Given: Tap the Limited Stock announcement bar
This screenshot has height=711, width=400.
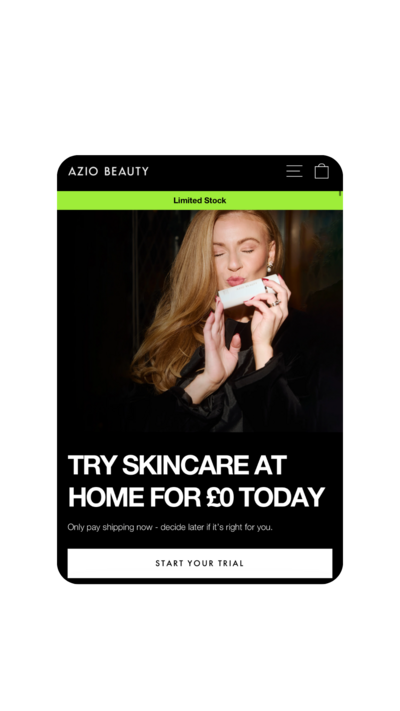Looking at the screenshot, I should (x=200, y=200).
